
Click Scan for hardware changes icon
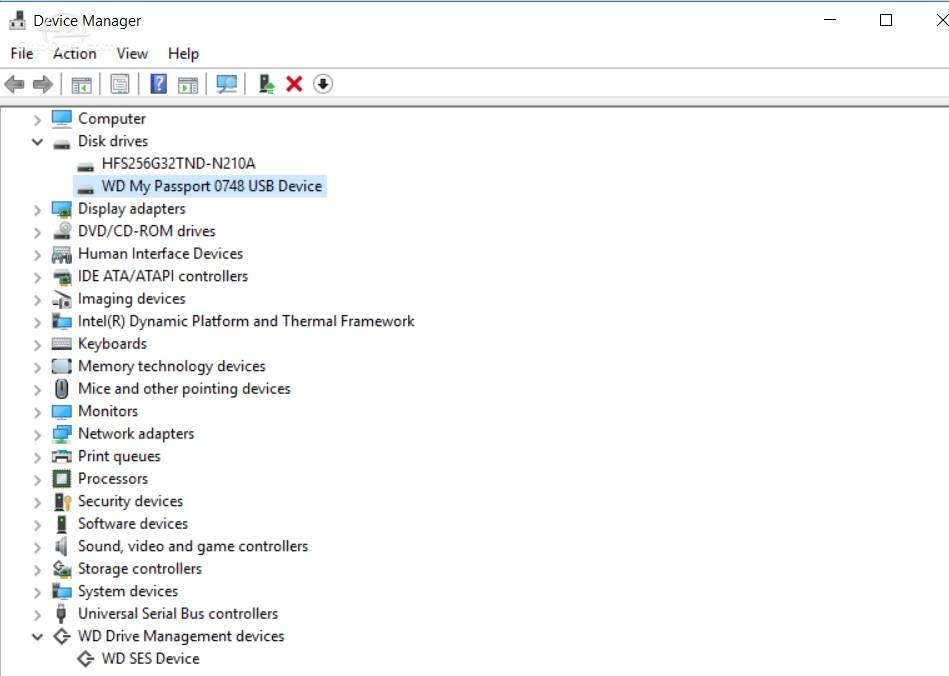click(226, 84)
